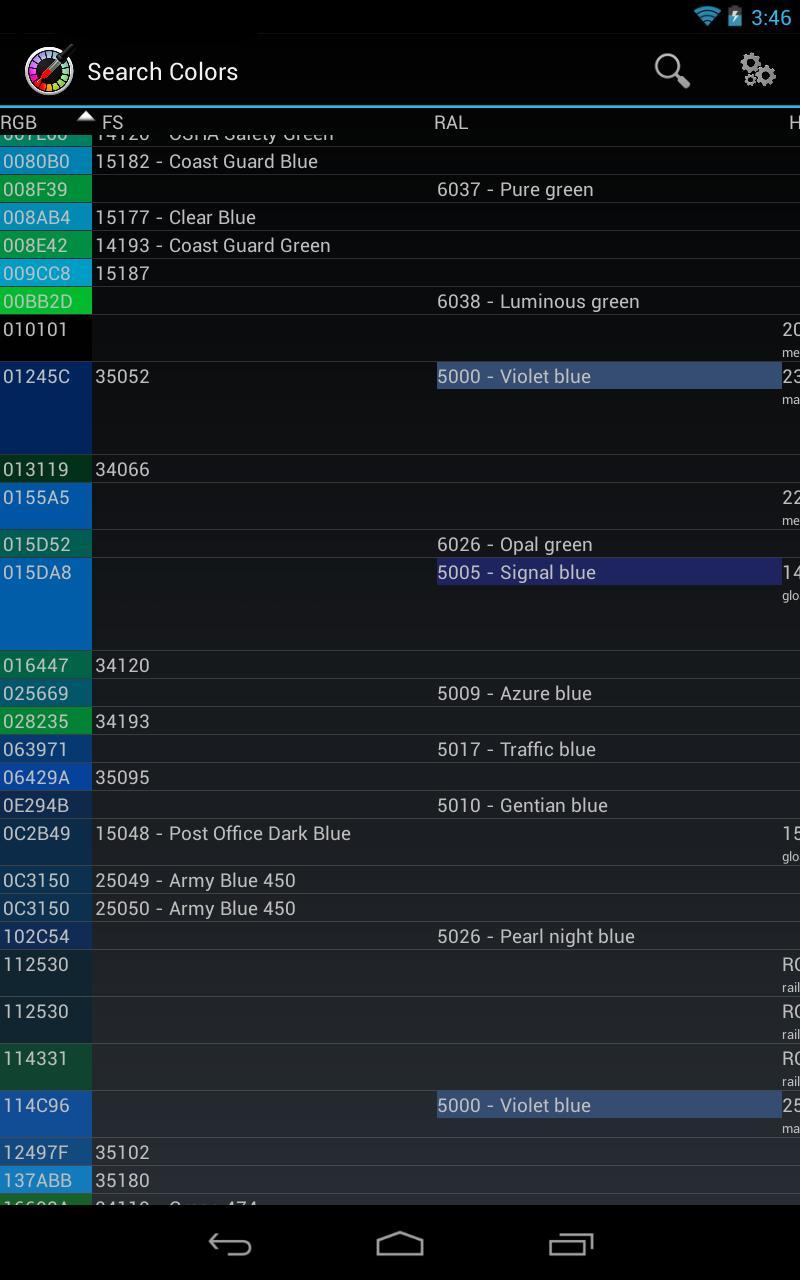Tap the battery status icon
Viewport: 800px width, 1280px height.
point(735,17)
